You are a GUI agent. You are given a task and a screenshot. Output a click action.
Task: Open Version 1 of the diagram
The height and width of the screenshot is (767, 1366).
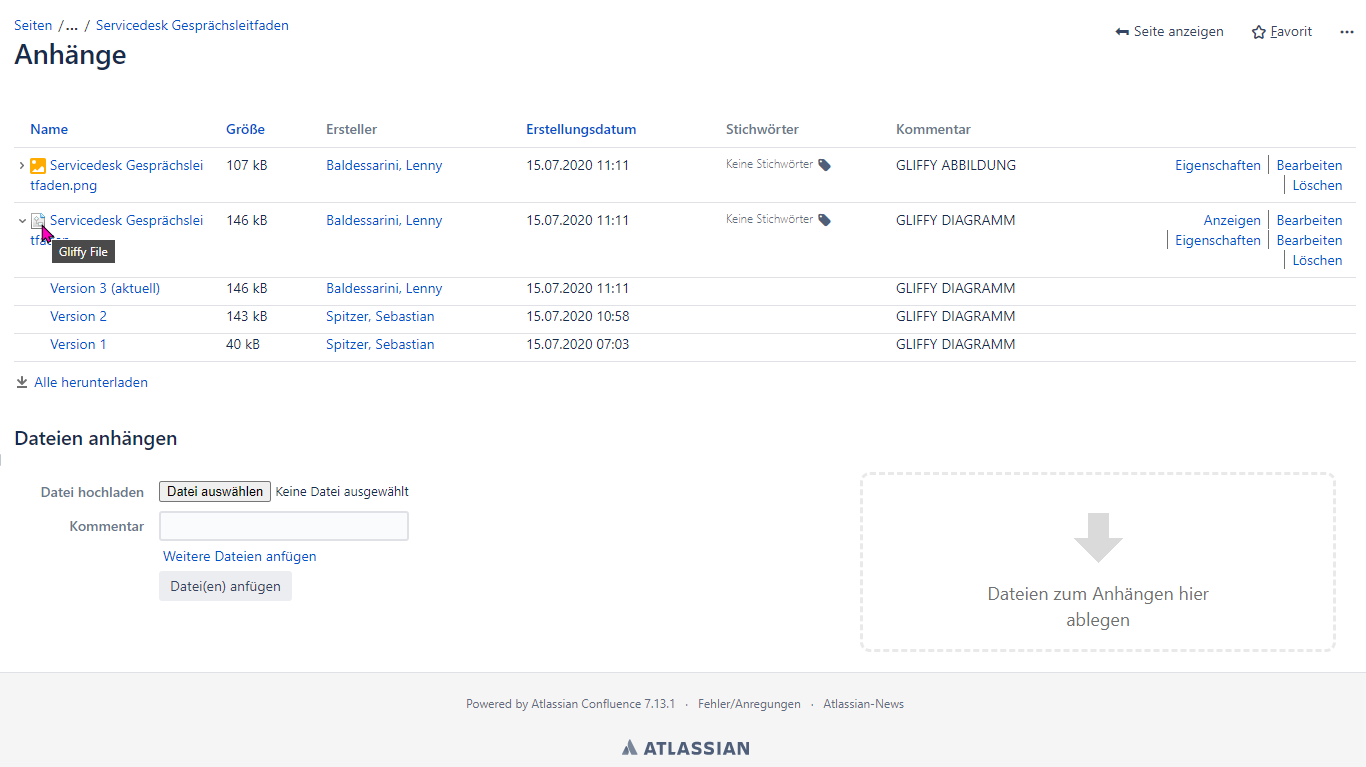click(x=79, y=344)
